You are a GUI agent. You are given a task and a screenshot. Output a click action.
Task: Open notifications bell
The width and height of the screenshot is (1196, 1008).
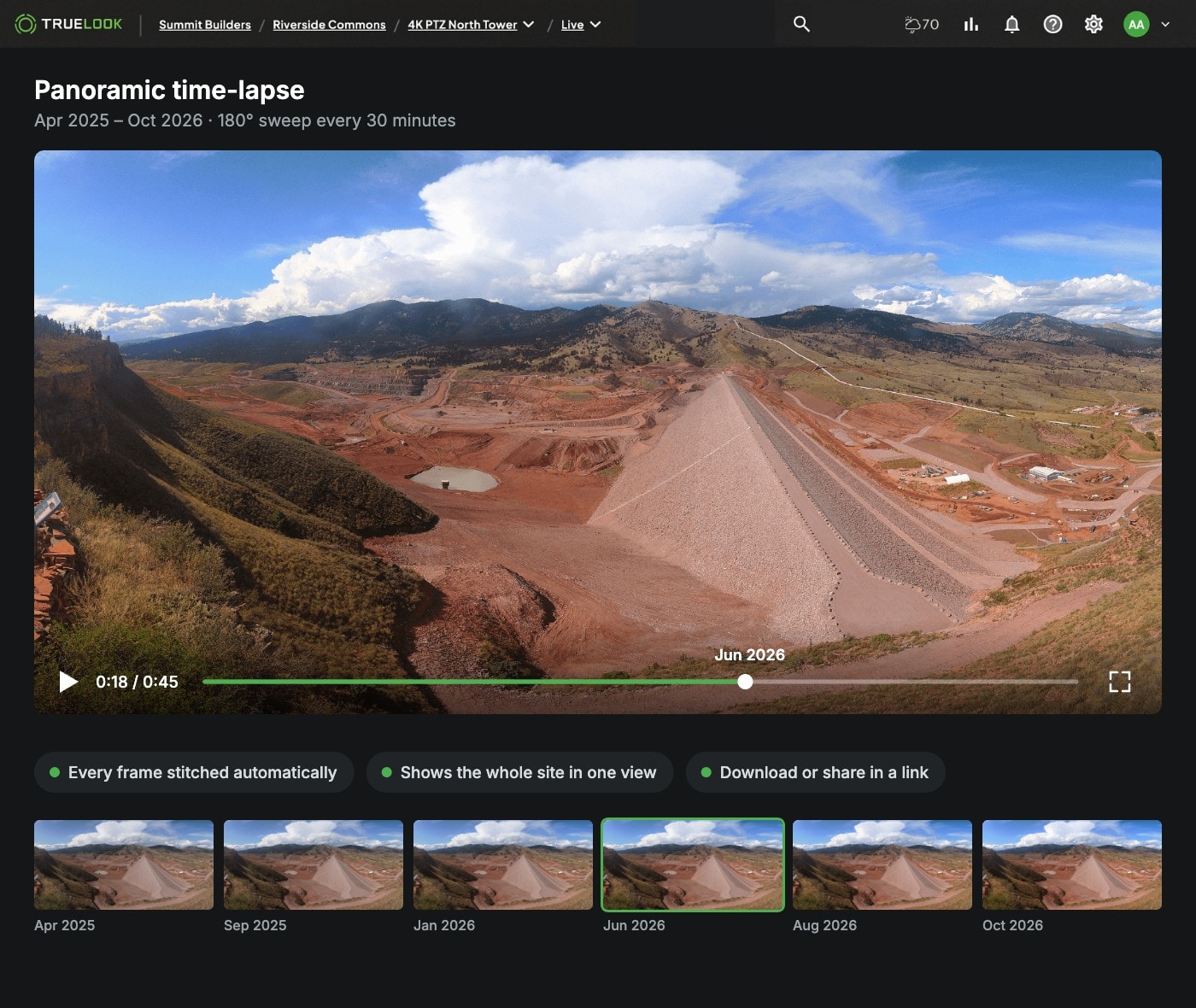[x=1011, y=24]
